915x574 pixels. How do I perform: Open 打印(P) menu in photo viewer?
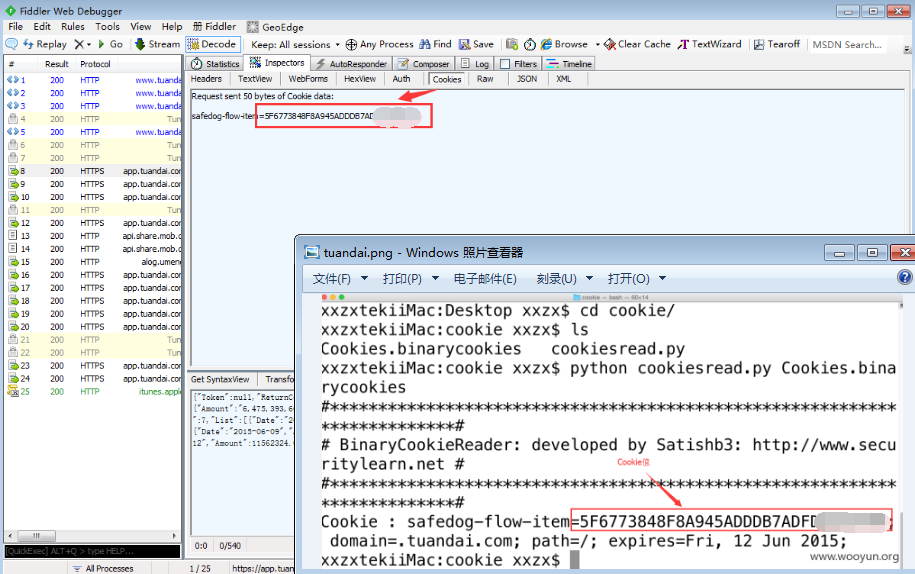coord(410,279)
